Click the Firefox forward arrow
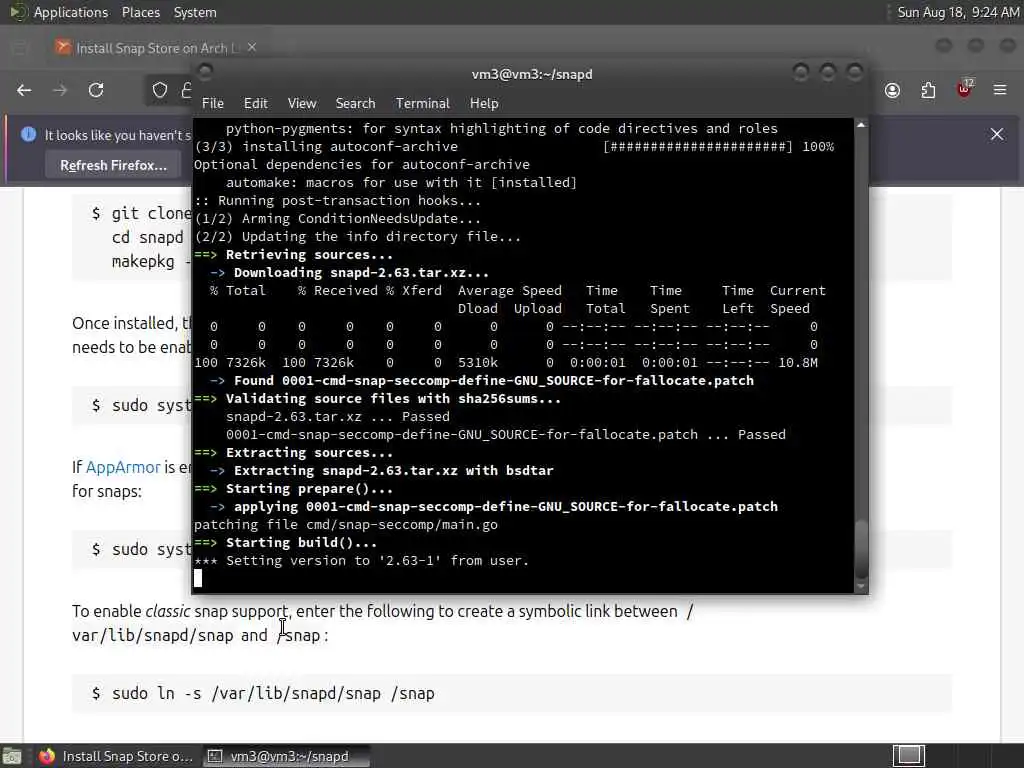 [60, 90]
